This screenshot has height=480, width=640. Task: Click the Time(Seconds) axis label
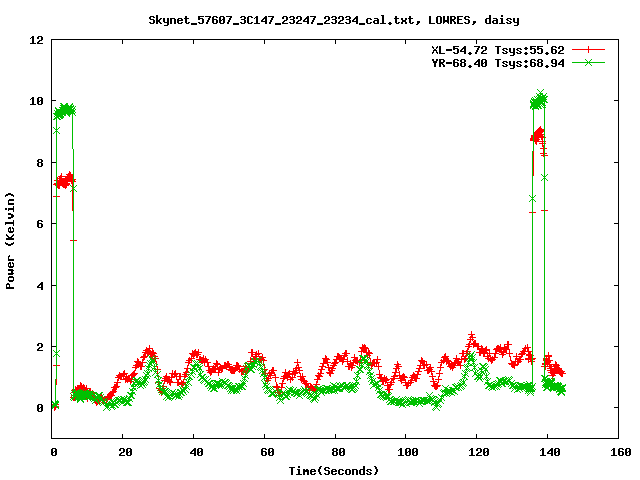(333, 471)
